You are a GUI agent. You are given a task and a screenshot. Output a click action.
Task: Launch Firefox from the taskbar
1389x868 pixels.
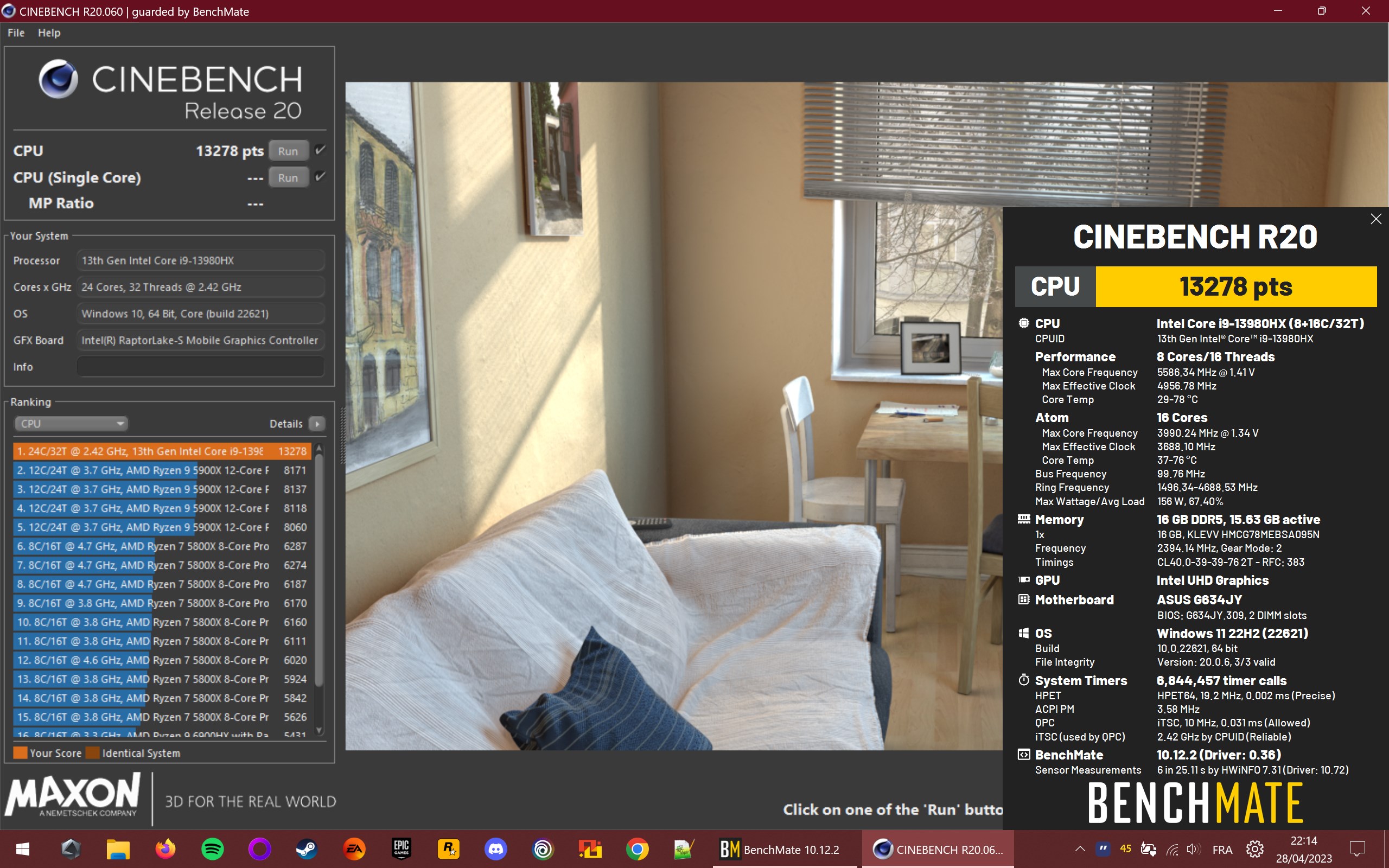point(165,849)
